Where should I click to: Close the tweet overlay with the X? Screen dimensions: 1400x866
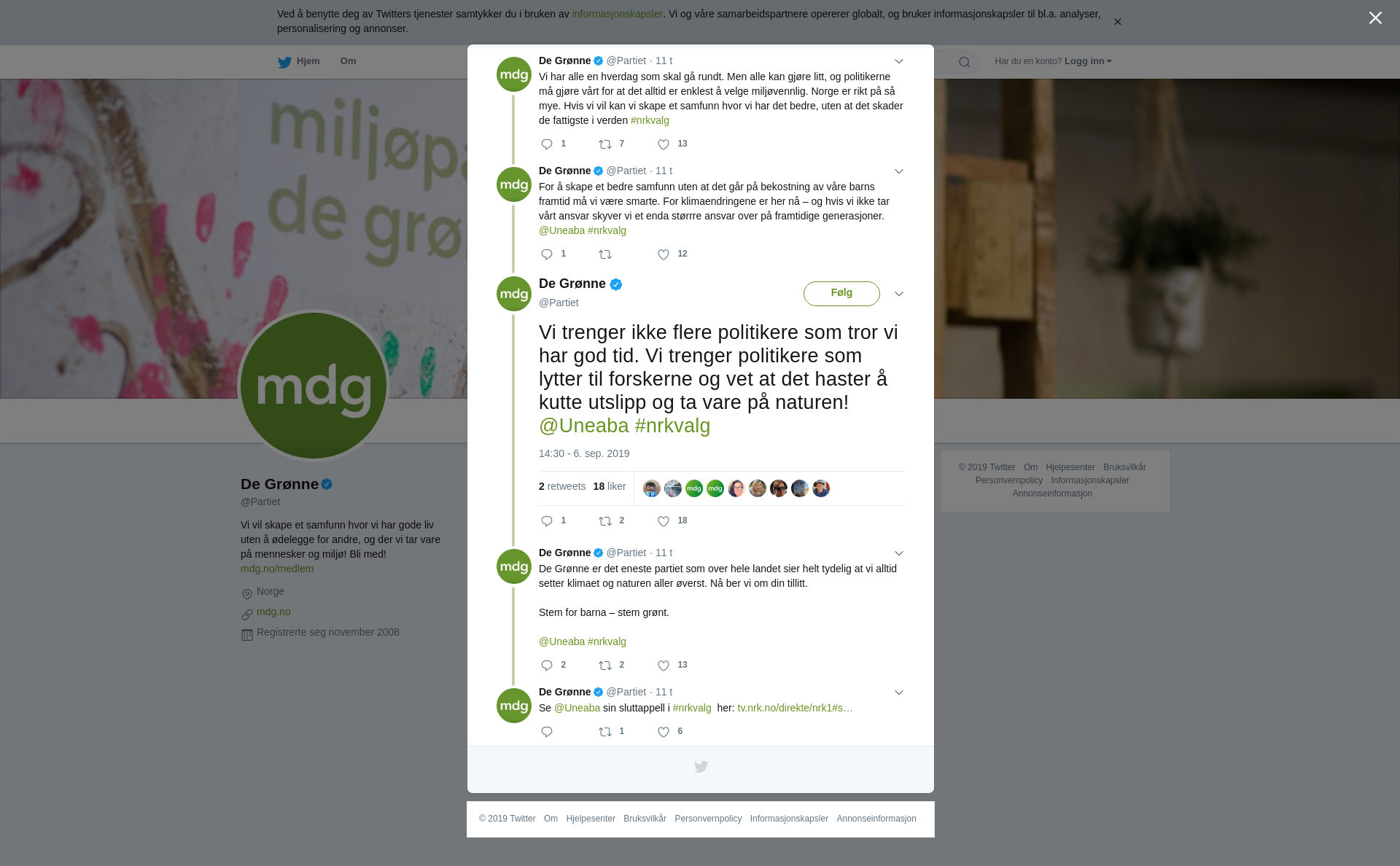click(1375, 18)
